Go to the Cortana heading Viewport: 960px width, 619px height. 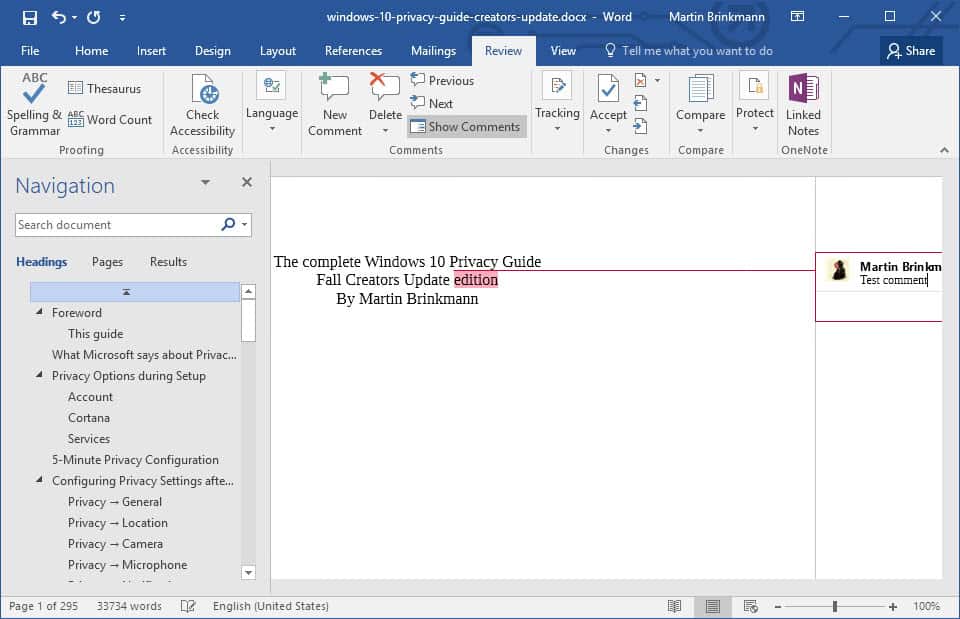pos(89,418)
